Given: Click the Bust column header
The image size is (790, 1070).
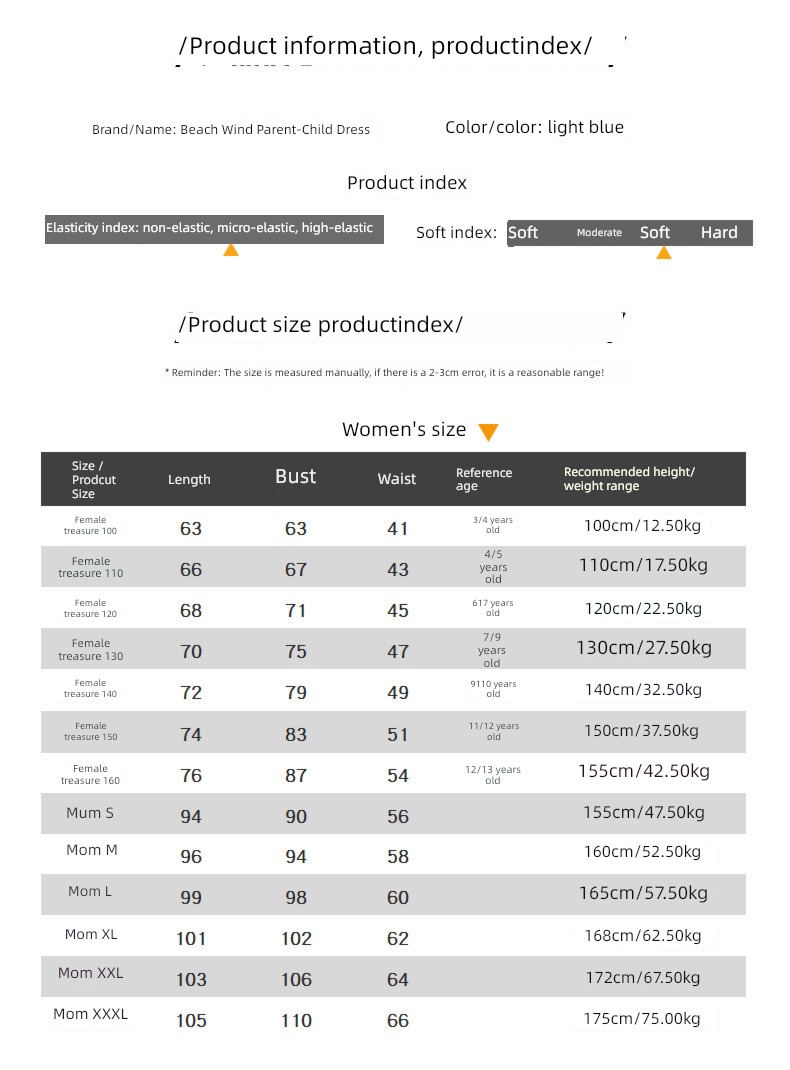Looking at the screenshot, I should 296,477.
